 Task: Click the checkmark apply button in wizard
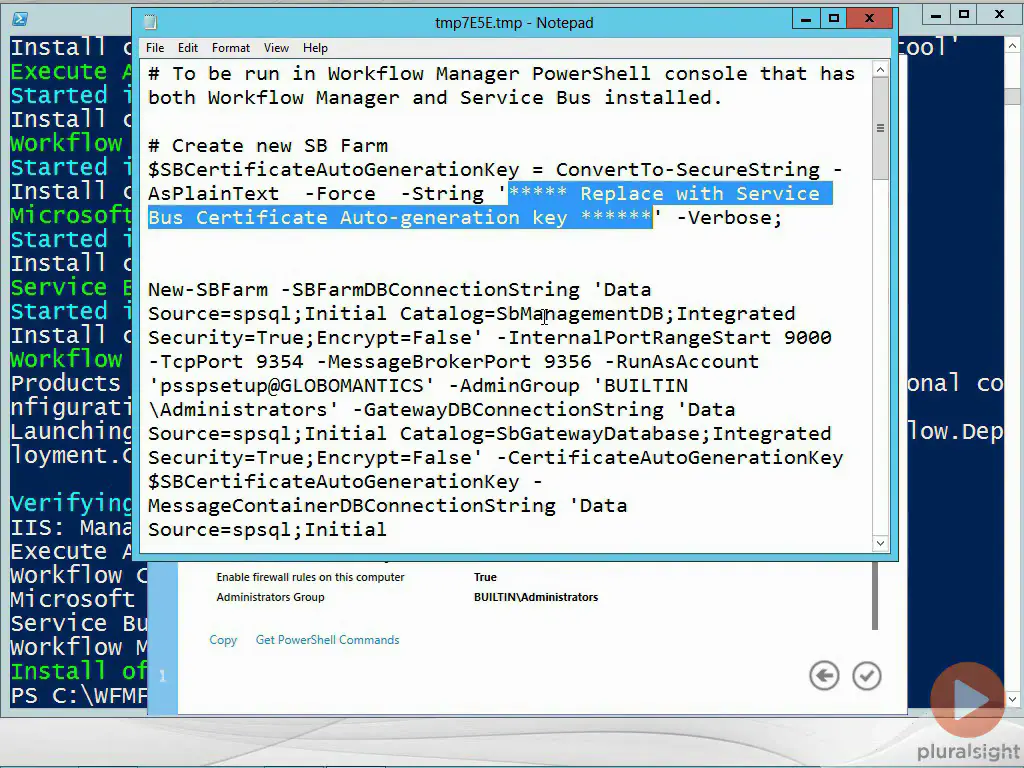click(x=867, y=676)
